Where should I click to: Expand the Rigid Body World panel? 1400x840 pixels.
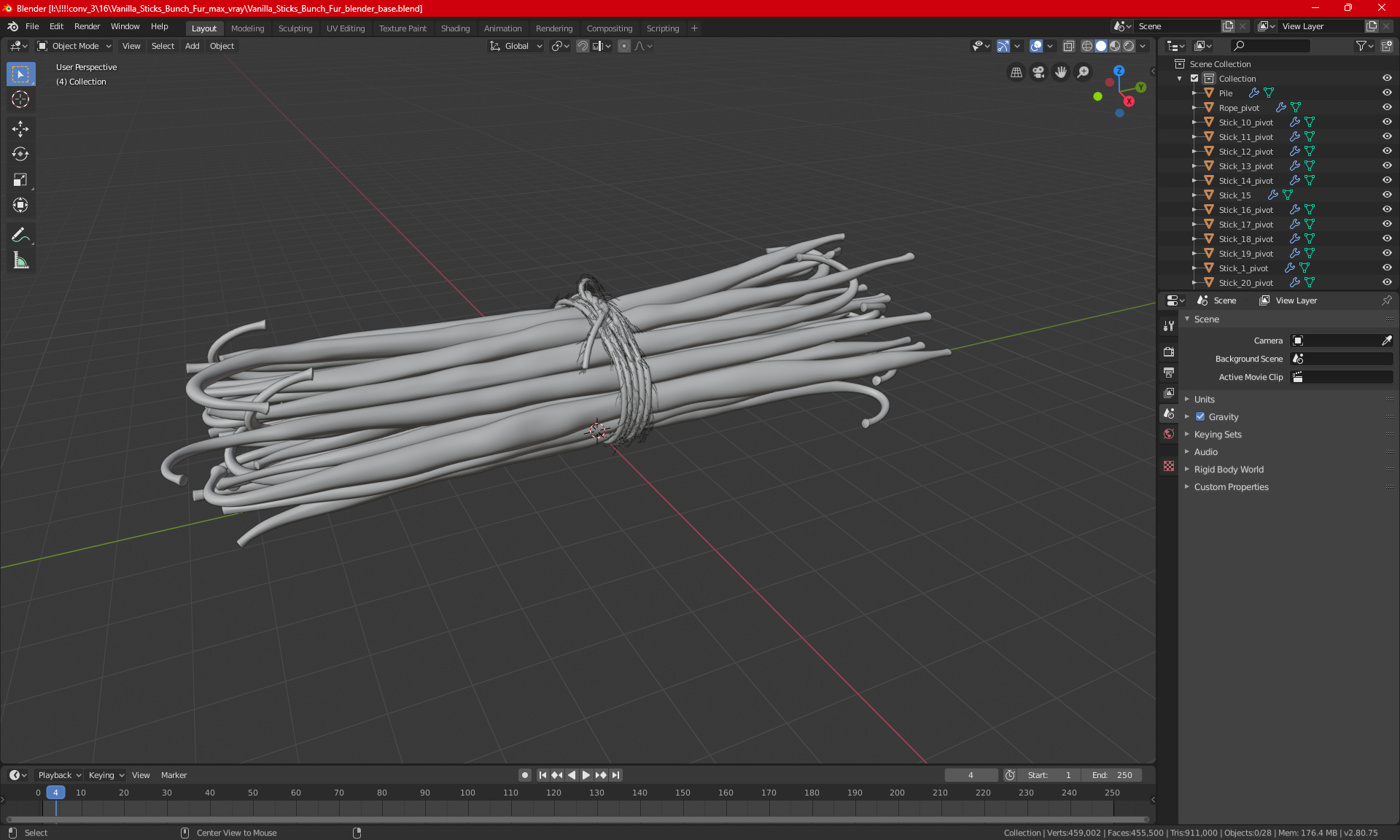(x=1229, y=470)
